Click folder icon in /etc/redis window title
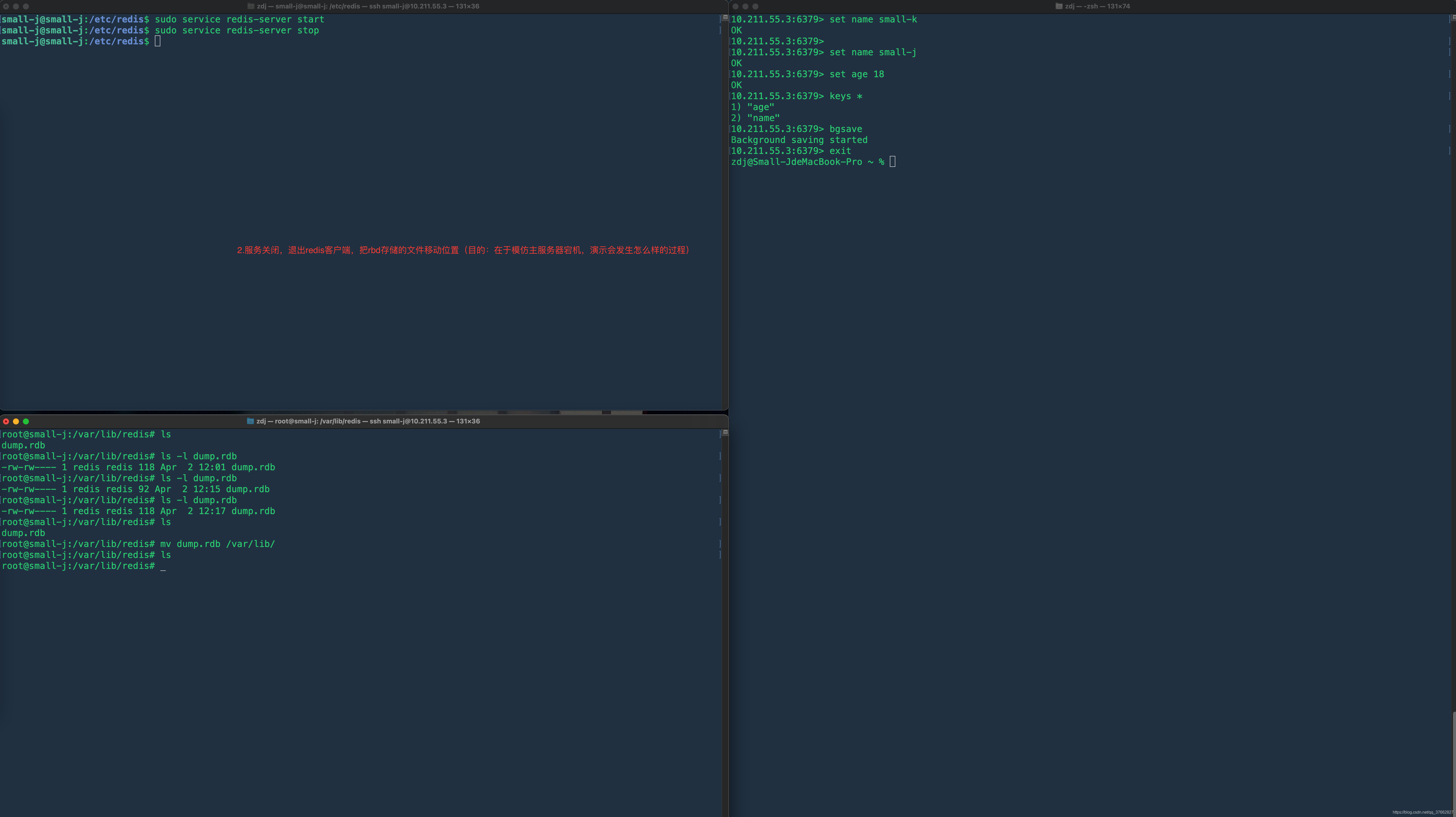The height and width of the screenshot is (817, 1456). click(x=251, y=6)
